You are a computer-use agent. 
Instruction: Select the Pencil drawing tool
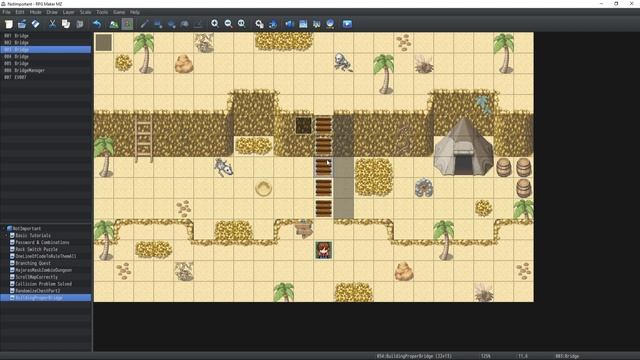click(144, 24)
